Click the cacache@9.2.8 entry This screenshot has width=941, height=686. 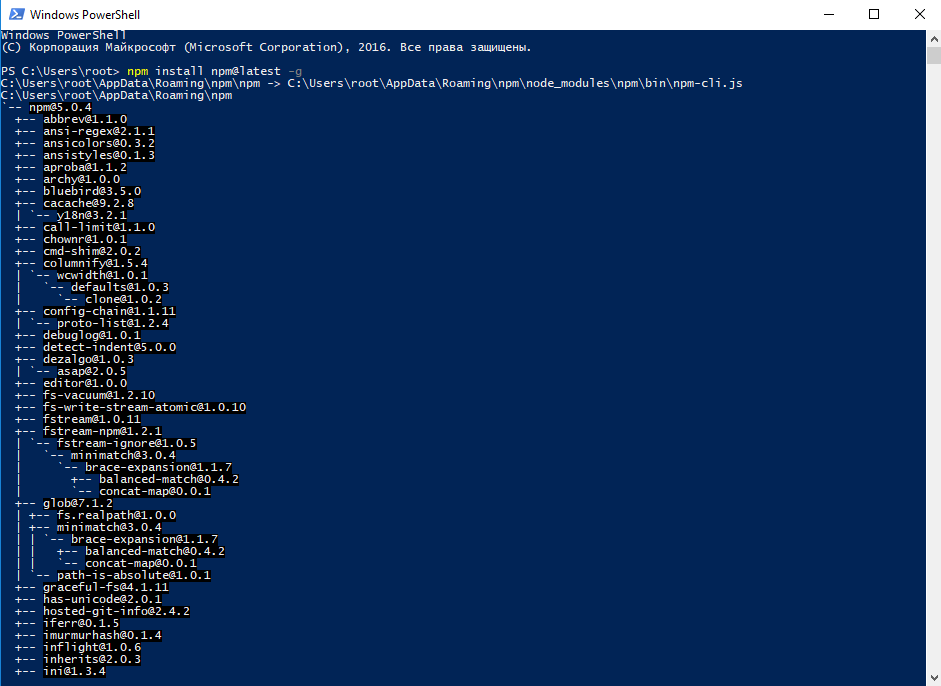[x=88, y=203]
